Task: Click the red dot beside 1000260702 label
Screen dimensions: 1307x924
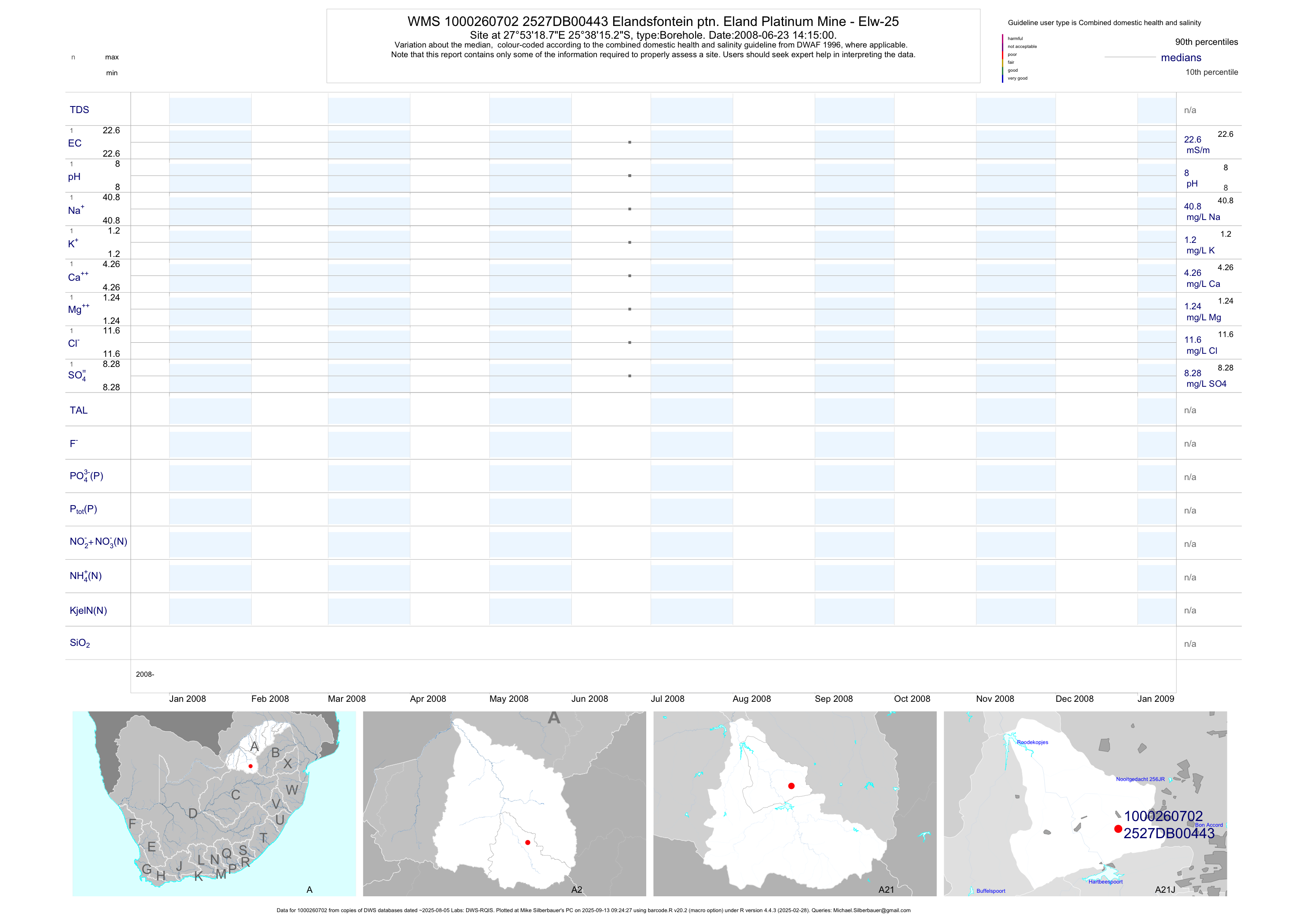Action: click(1118, 829)
